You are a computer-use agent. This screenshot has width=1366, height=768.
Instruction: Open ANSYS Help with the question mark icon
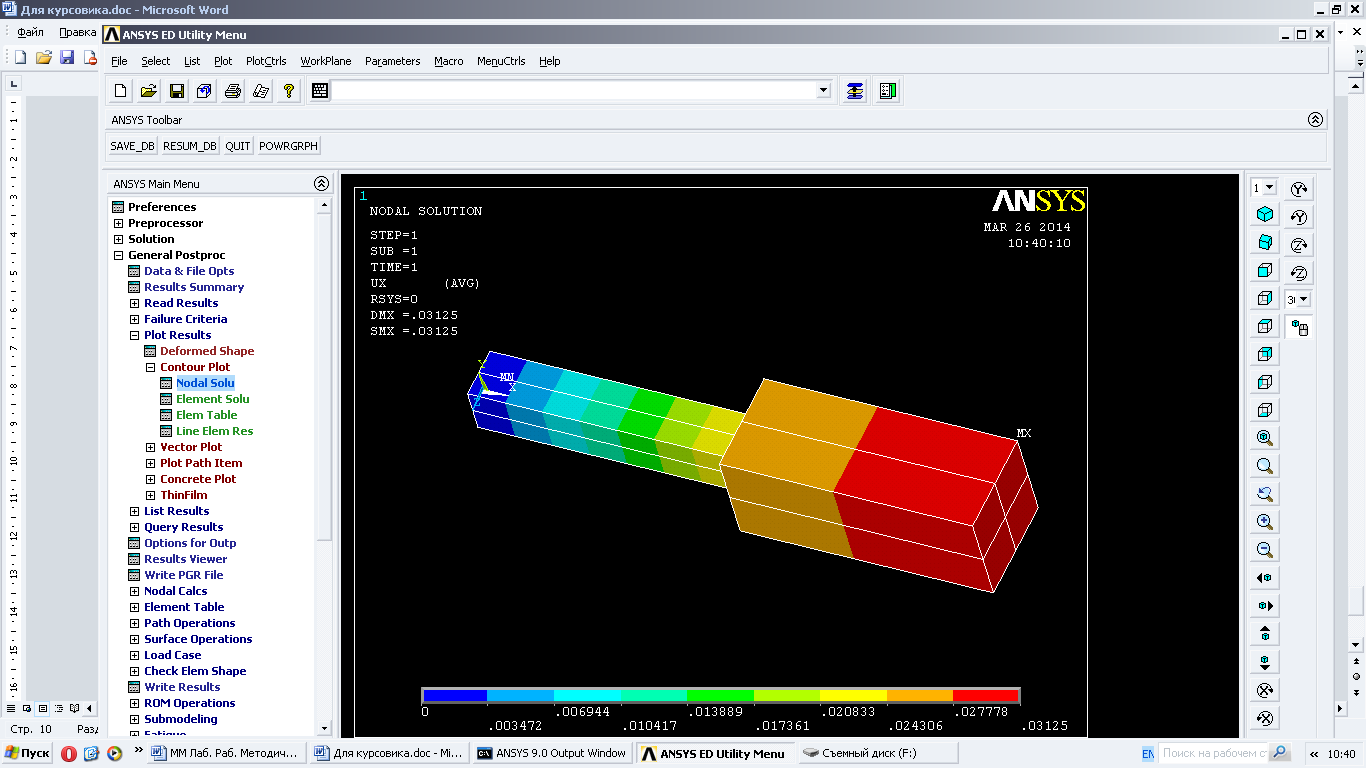pos(289,91)
